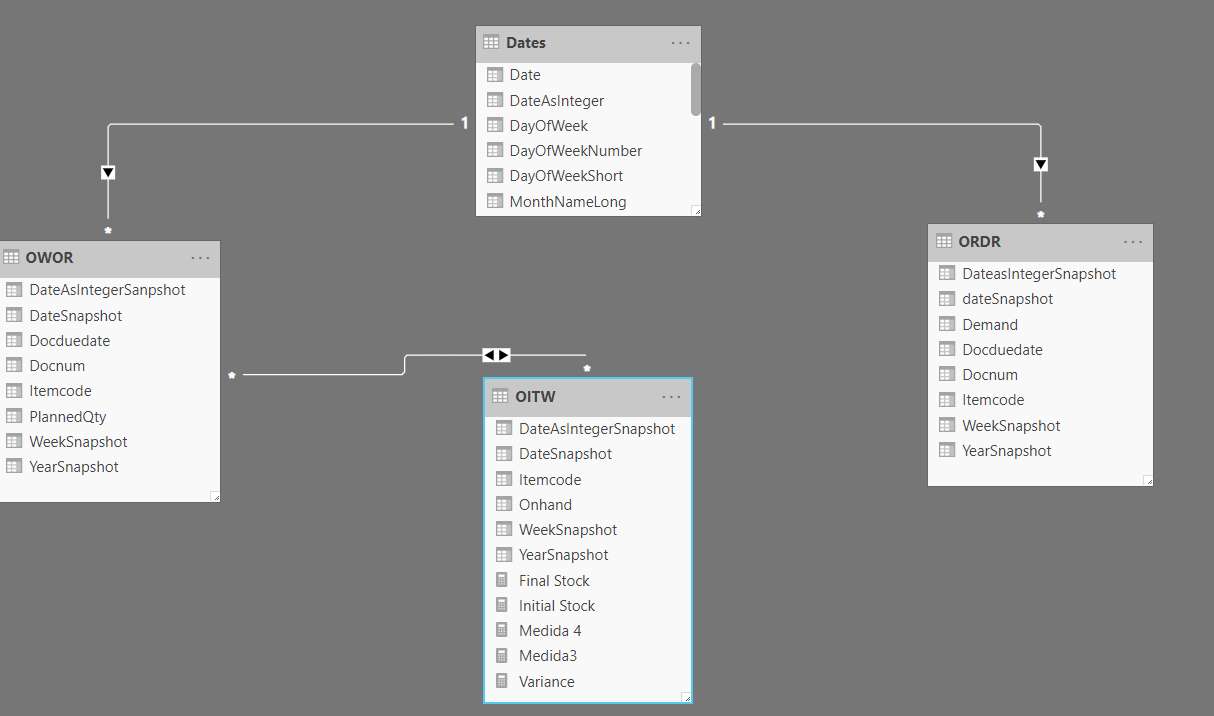Select Itemcode field in ORDR

[x=1040, y=400]
